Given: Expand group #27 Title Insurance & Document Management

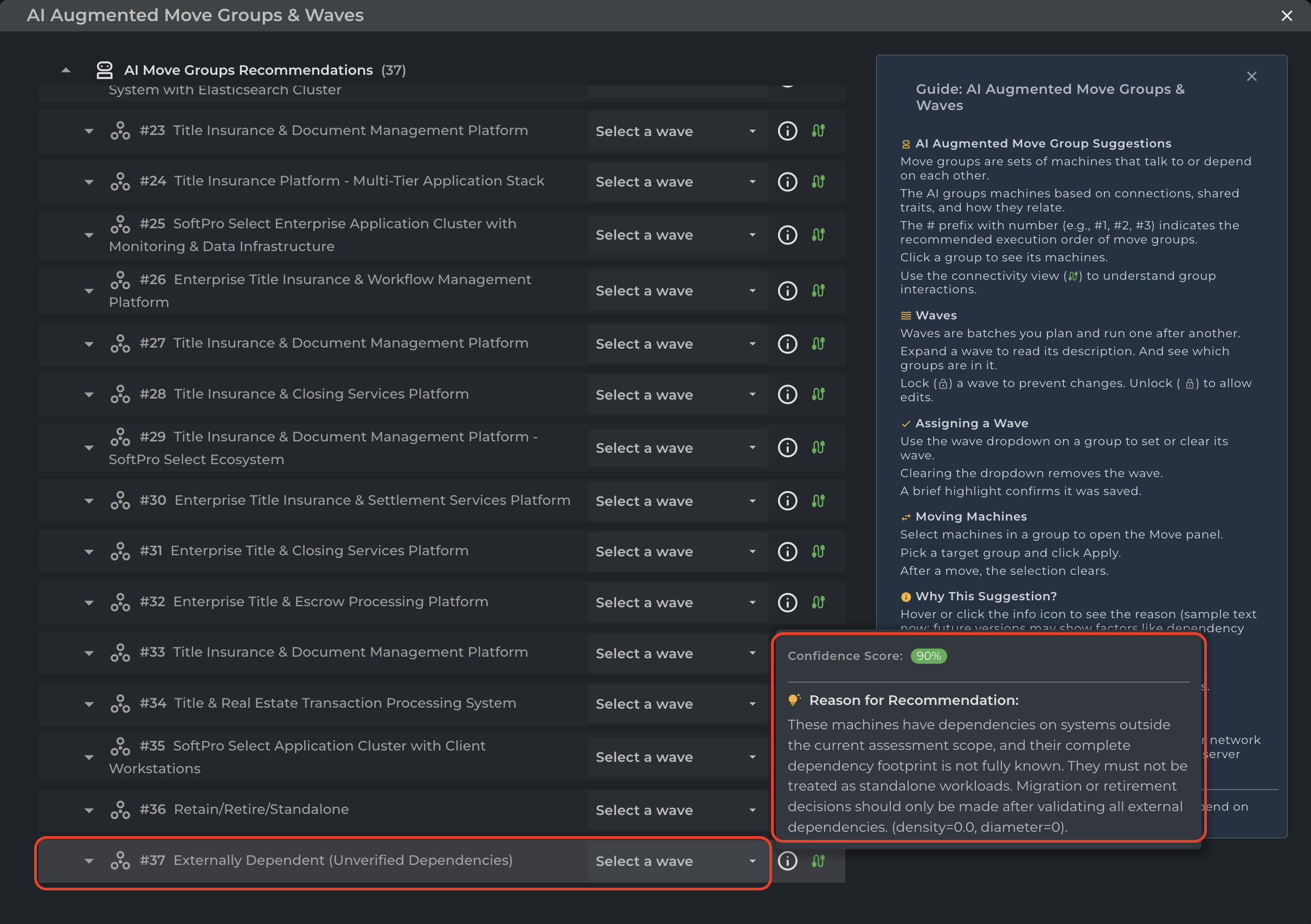Looking at the screenshot, I should pyautogui.click(x=89, y=344).
